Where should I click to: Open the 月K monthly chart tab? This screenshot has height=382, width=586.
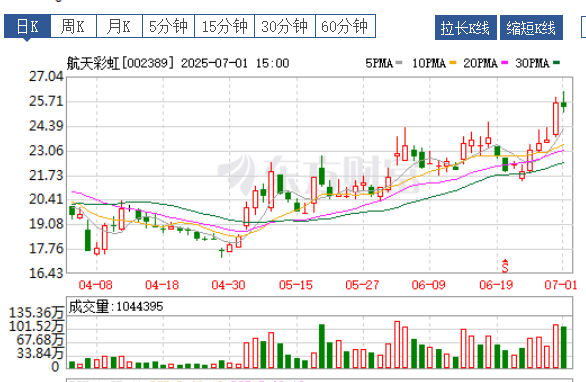click(119, 26)
